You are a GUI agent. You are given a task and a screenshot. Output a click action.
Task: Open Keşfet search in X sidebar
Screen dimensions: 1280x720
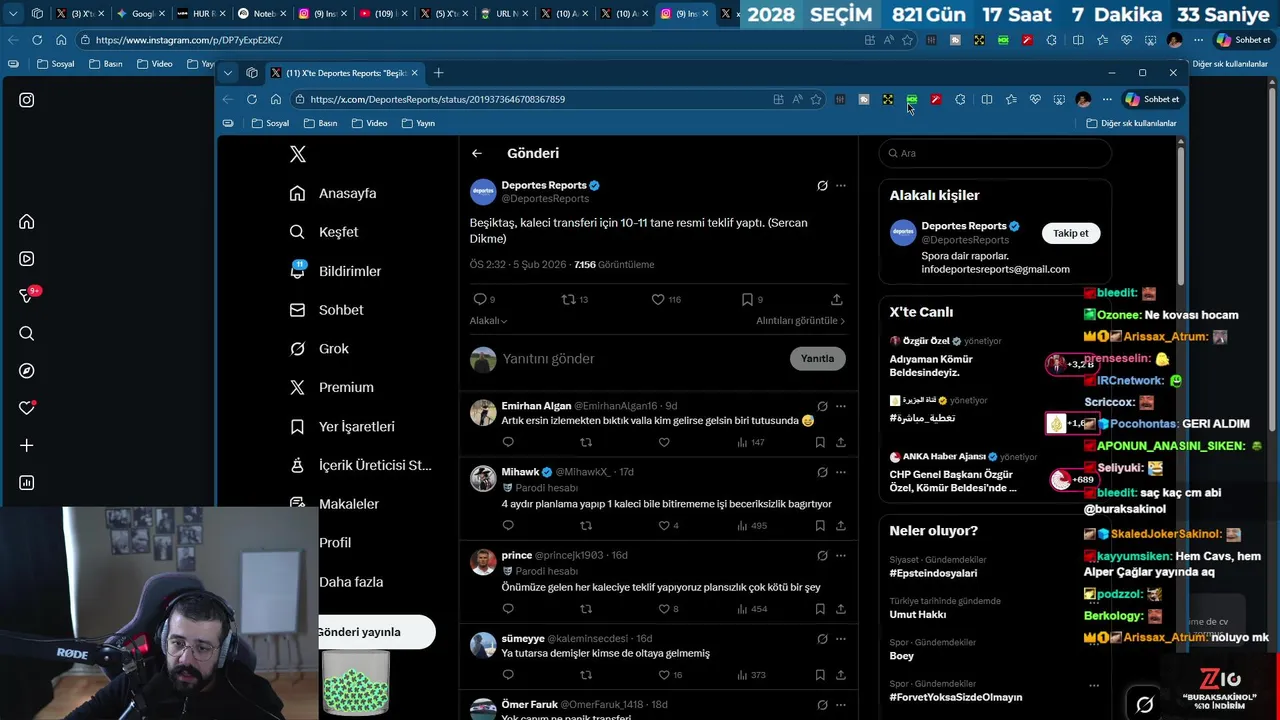tap(324, 232)
